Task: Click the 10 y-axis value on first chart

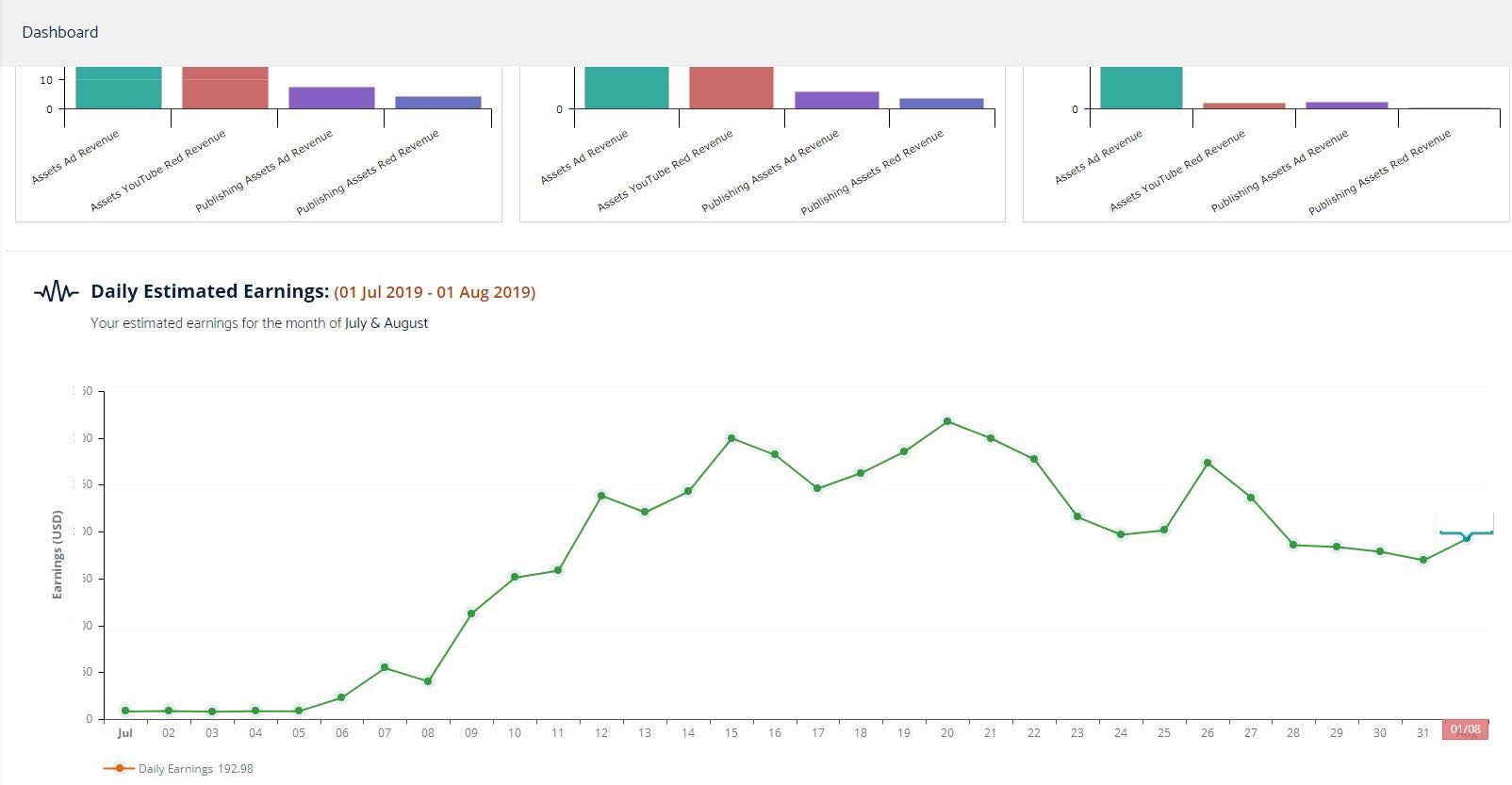Action: [46, 80]
